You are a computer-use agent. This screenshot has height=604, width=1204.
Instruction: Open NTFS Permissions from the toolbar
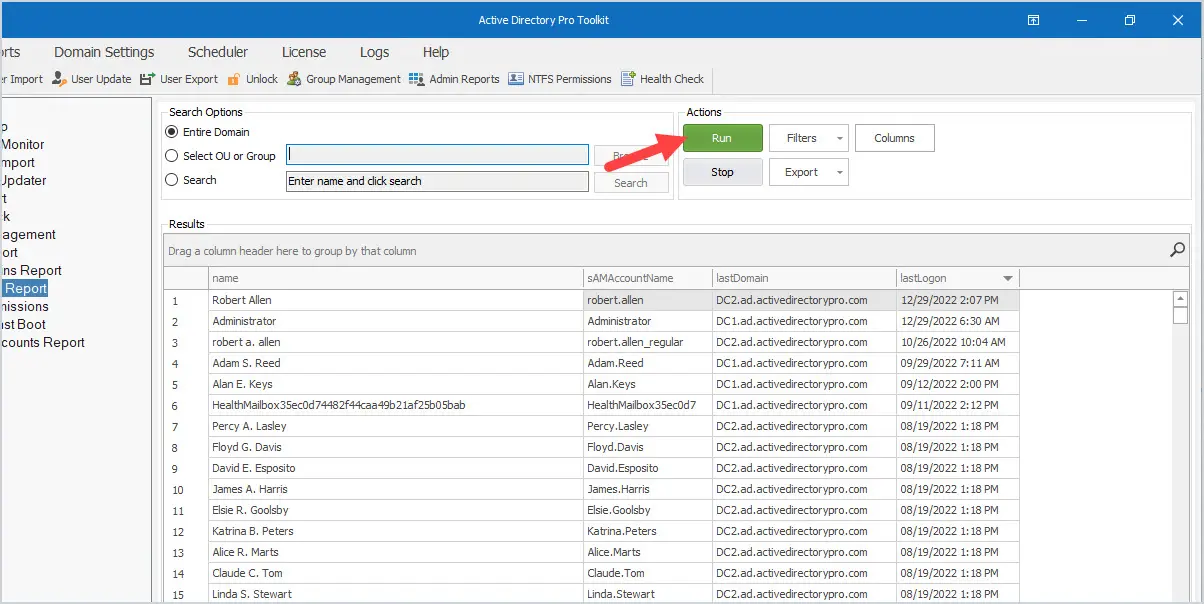(x=560, y=79)
